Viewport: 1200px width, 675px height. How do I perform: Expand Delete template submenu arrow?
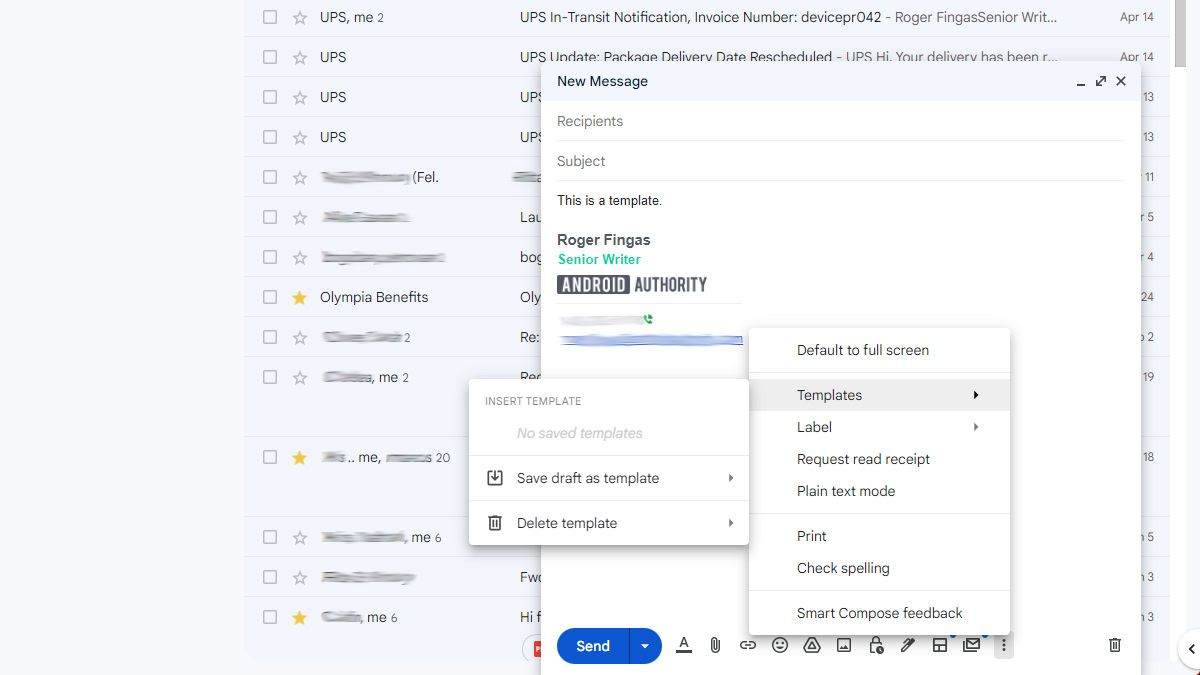click(x=731, y=523)
